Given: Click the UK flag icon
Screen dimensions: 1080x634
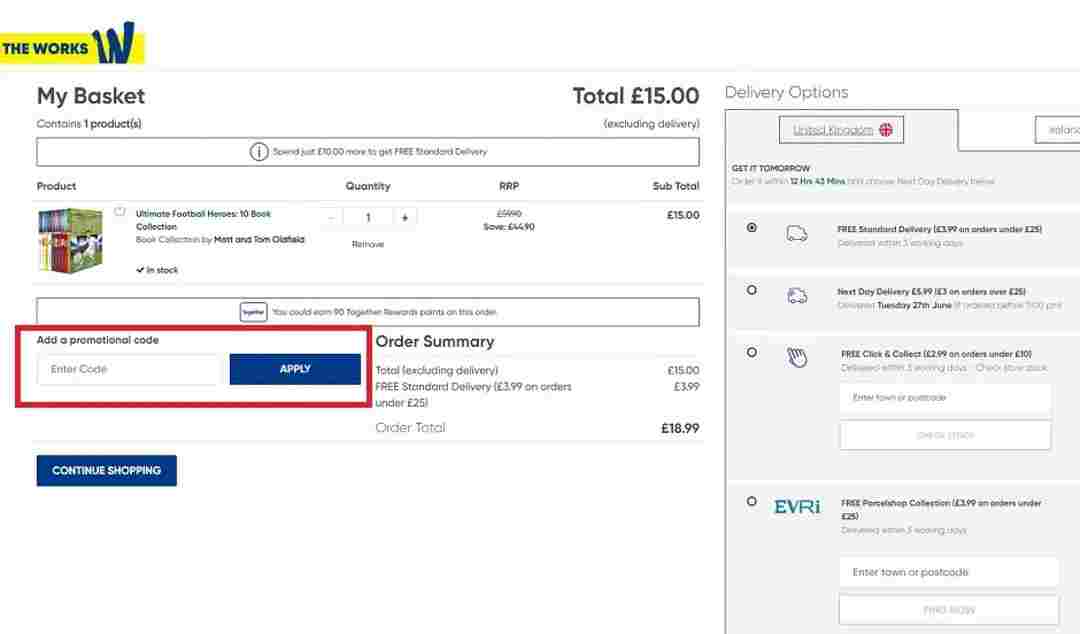Looking at the screenshot, I should pos(886,130).
